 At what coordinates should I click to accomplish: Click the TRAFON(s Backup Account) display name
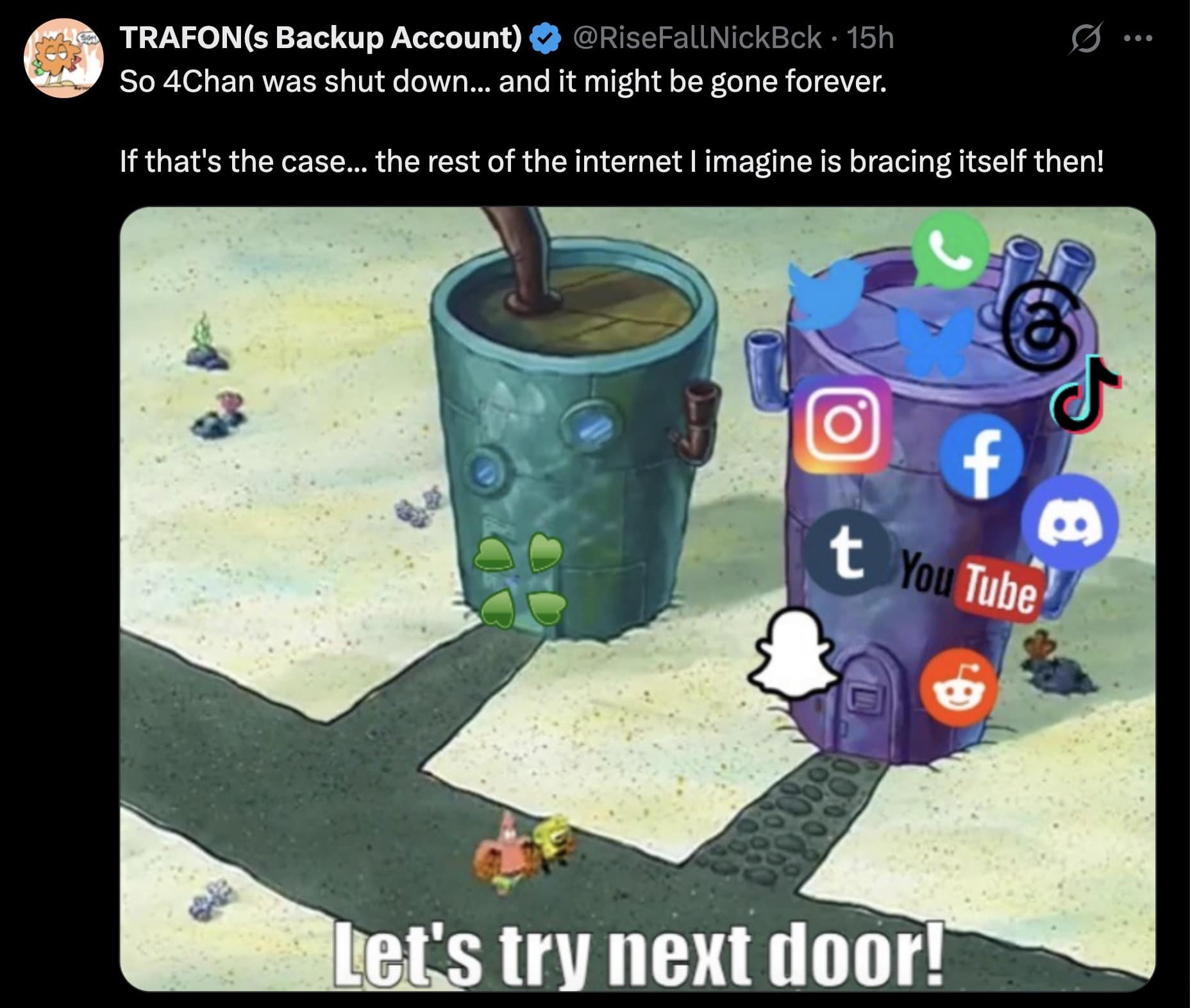[x=322, y=38]
